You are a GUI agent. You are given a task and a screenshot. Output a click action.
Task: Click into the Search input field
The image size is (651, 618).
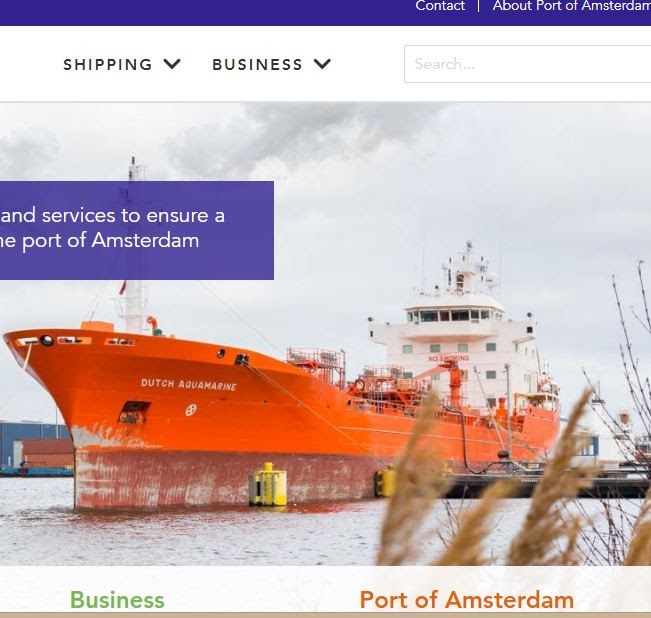pyautogui.click(x=527, y=64)
